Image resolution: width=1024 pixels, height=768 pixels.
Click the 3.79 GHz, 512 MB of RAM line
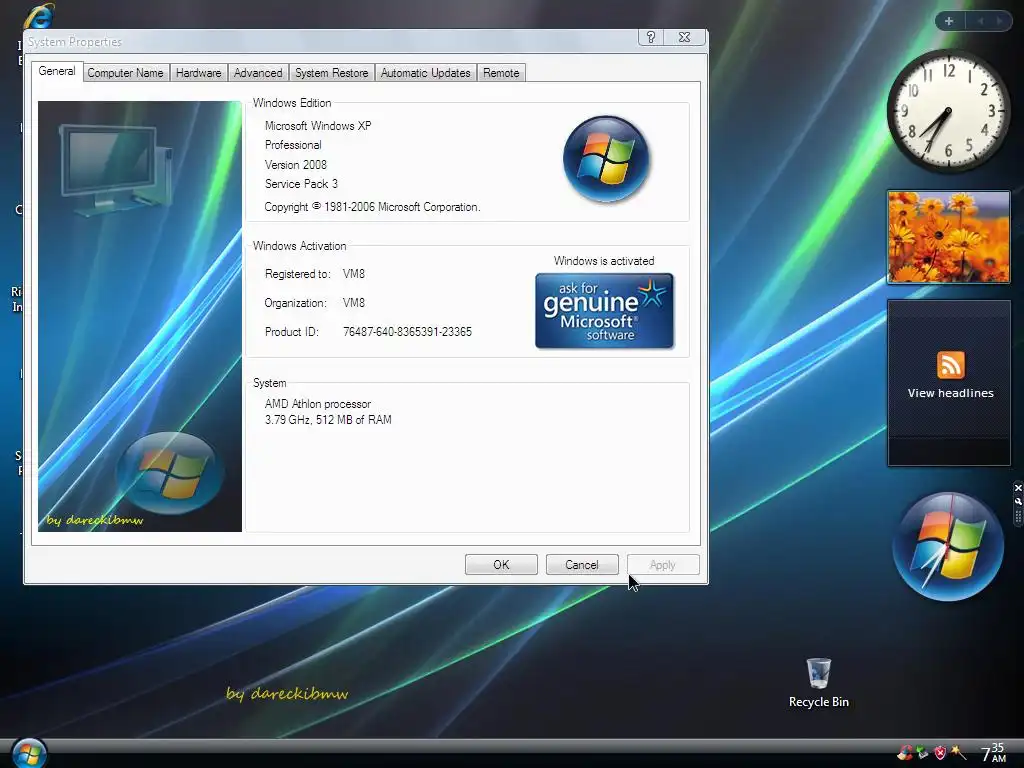pyautogui.click(x=328, y=419)
